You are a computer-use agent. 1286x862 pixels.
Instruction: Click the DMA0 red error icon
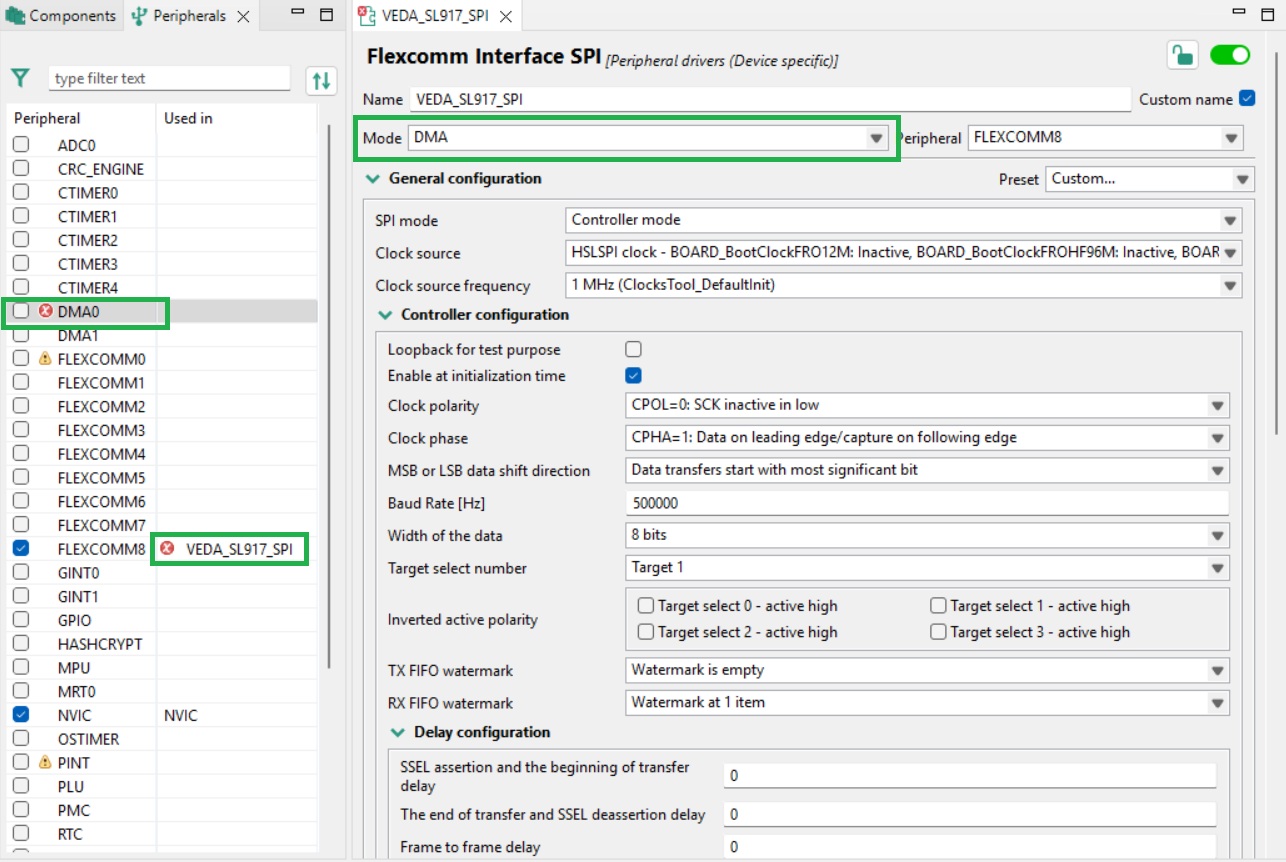coord(45,311)
